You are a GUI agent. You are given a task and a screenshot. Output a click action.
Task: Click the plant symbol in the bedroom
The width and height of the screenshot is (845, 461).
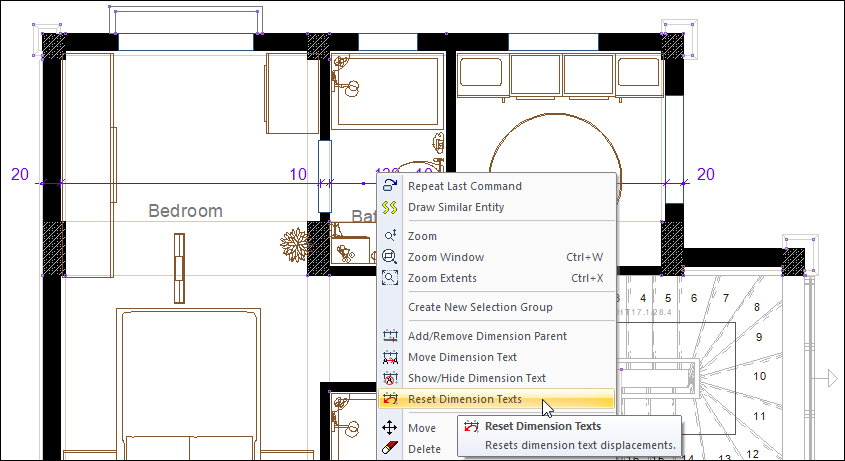(x=294, y=243)
